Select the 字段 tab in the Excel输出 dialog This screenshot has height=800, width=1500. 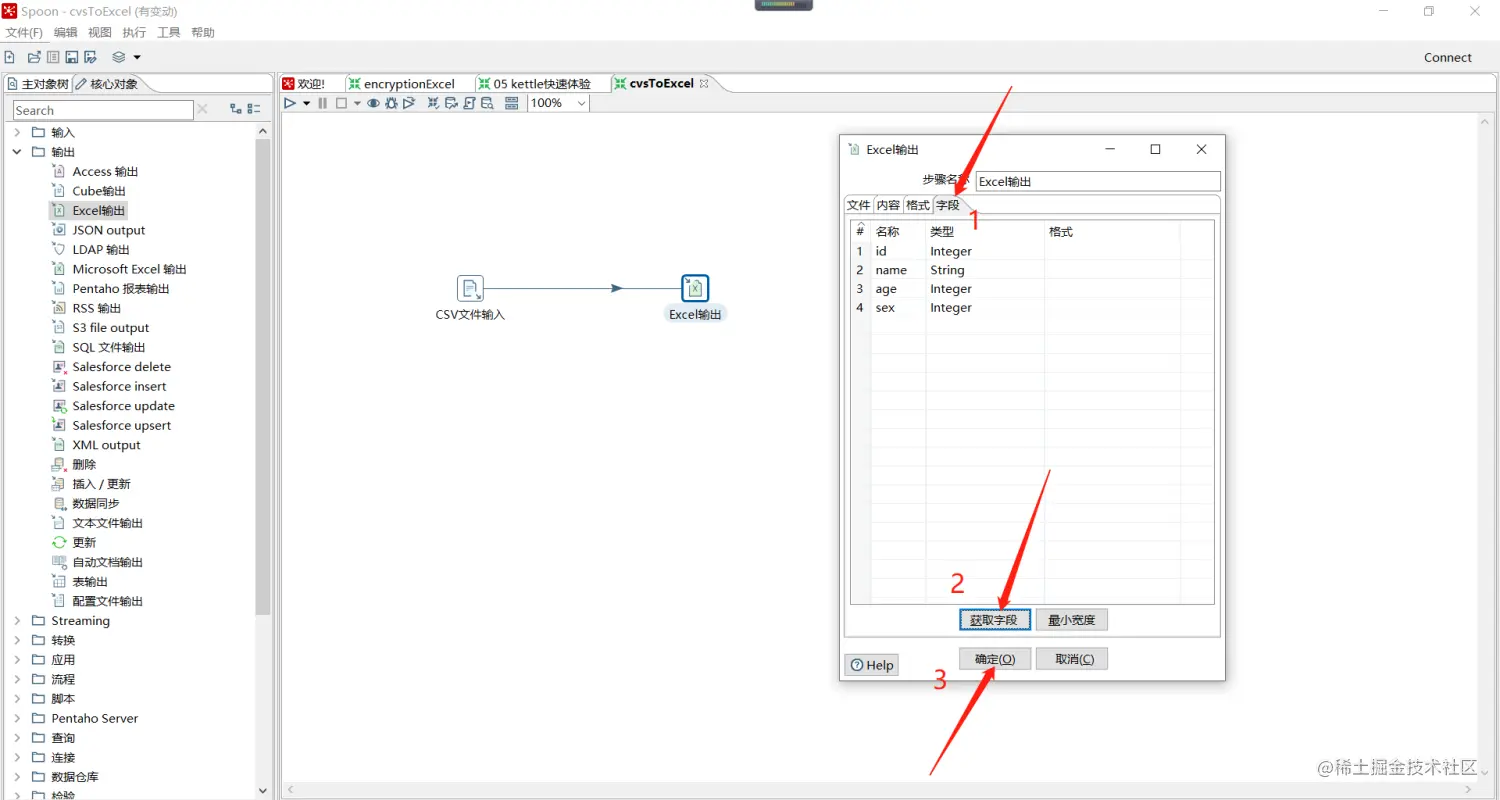948,205
